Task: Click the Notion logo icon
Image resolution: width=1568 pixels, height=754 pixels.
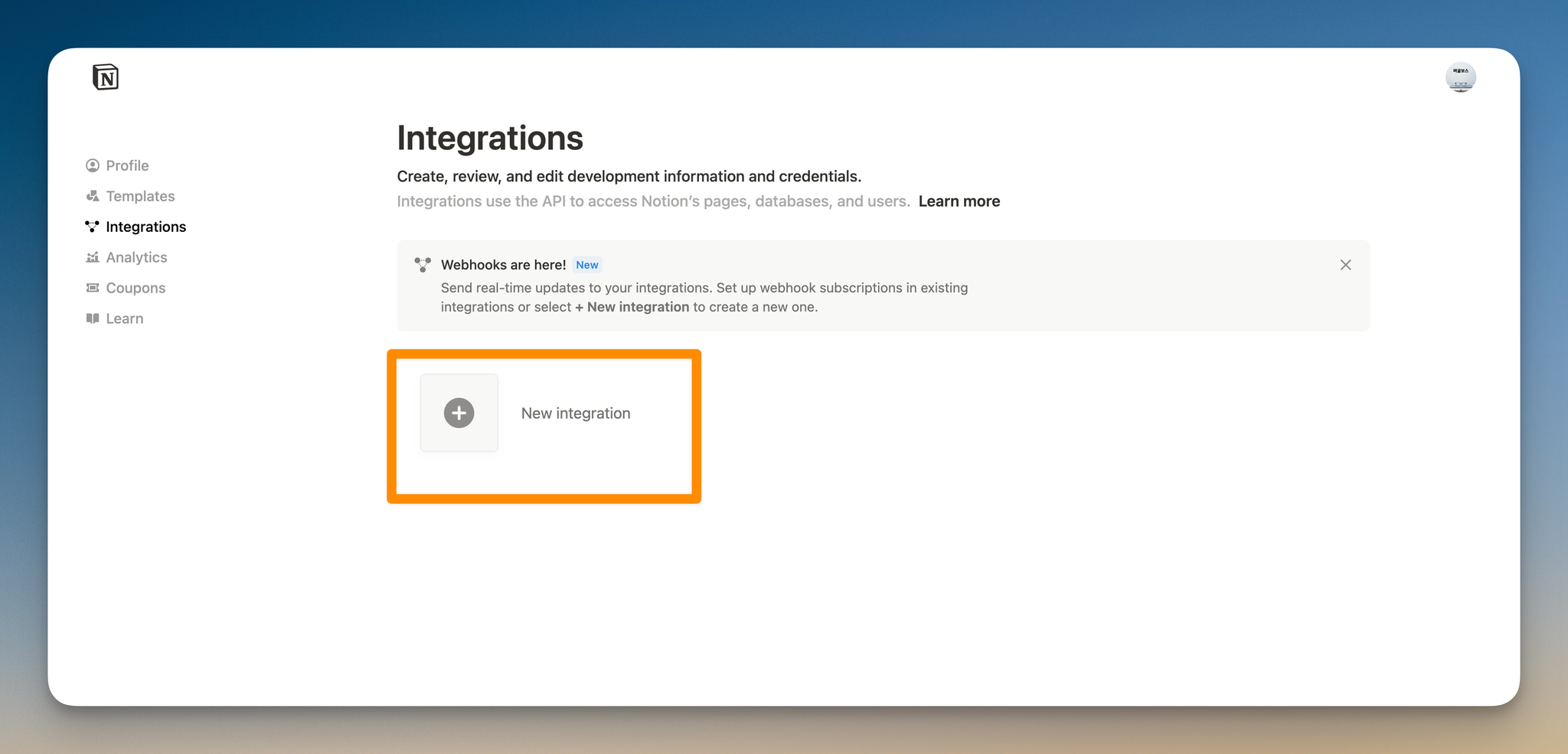Action: 106,77
